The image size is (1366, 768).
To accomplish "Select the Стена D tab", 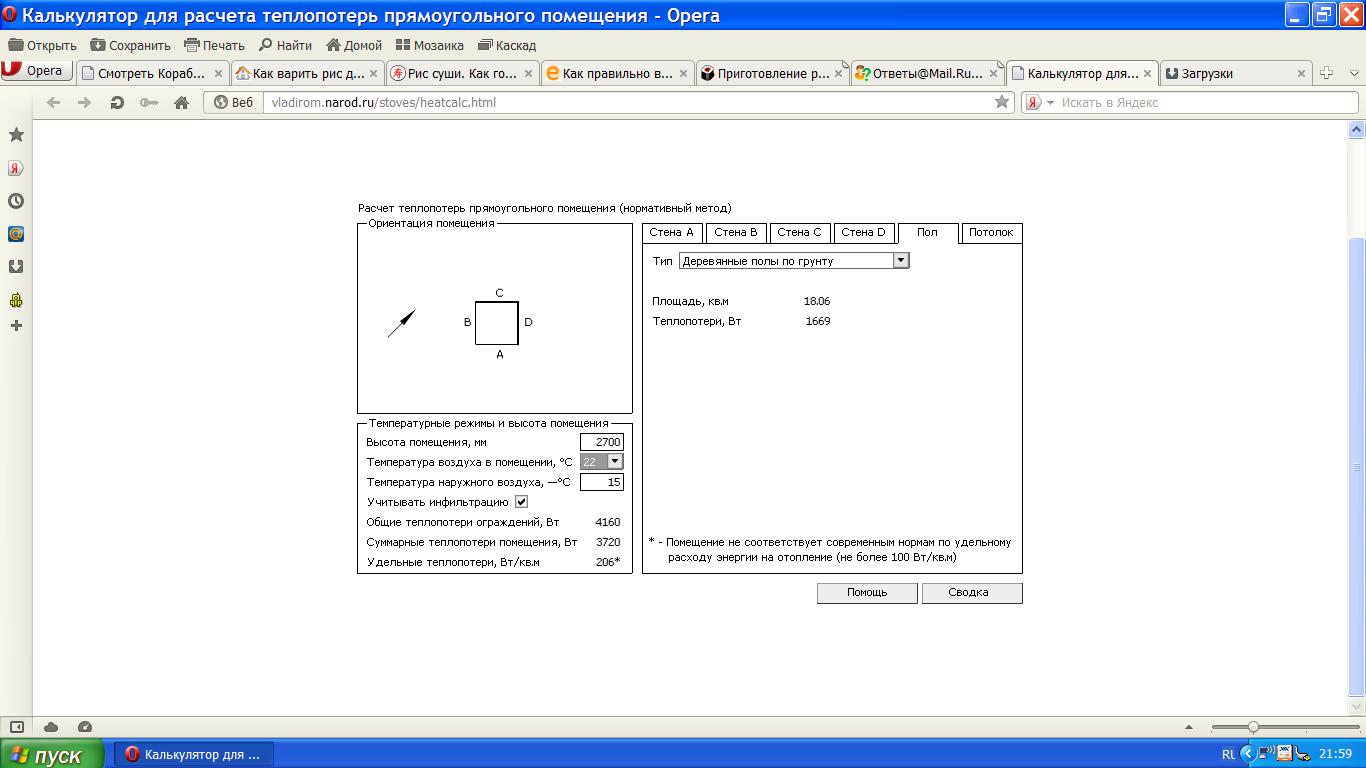I will pyautogui.click(x=863, y=232).
